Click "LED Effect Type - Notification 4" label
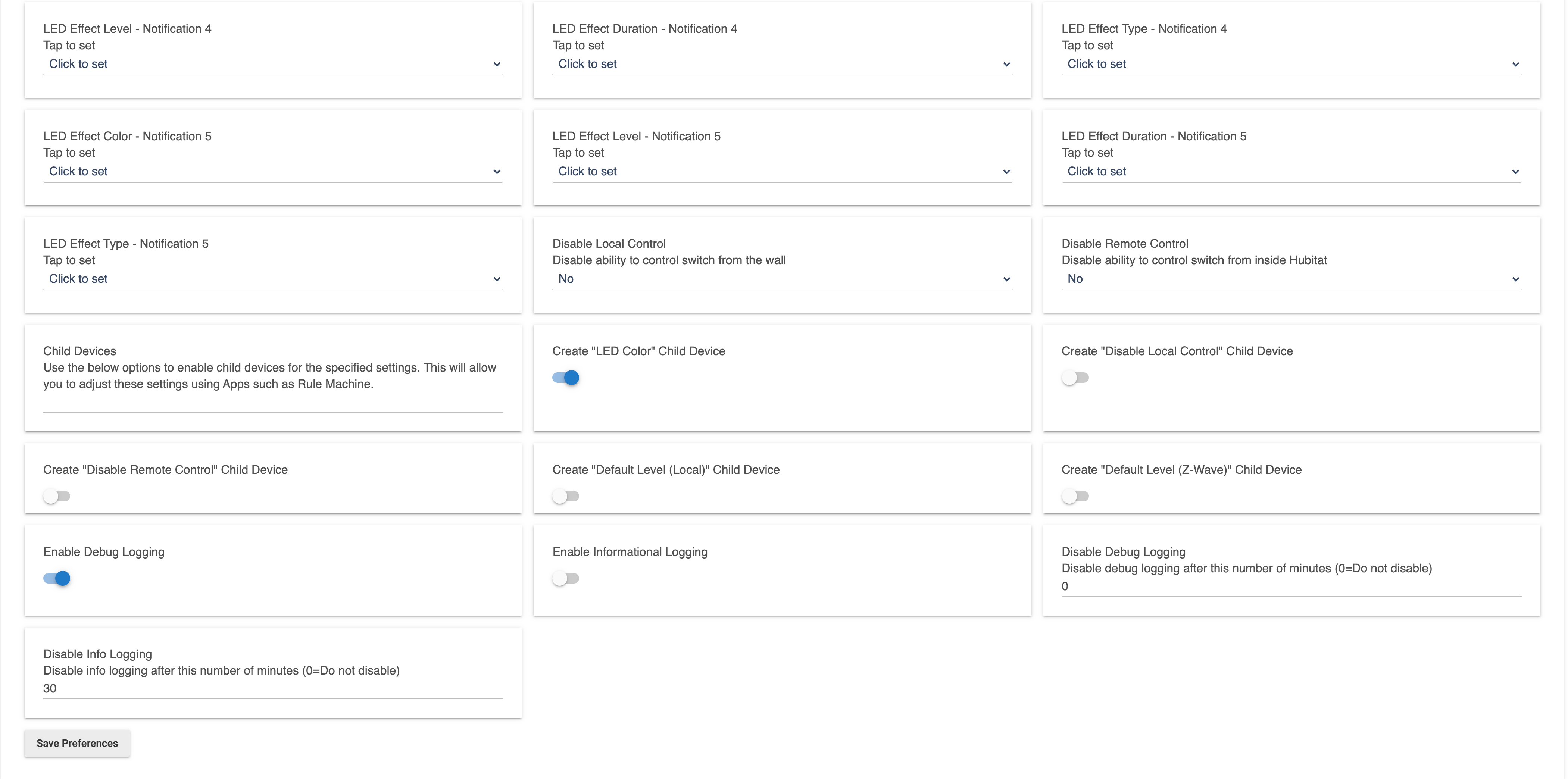This screenshot has height=779, width=1568. [x=1144, y=29]
